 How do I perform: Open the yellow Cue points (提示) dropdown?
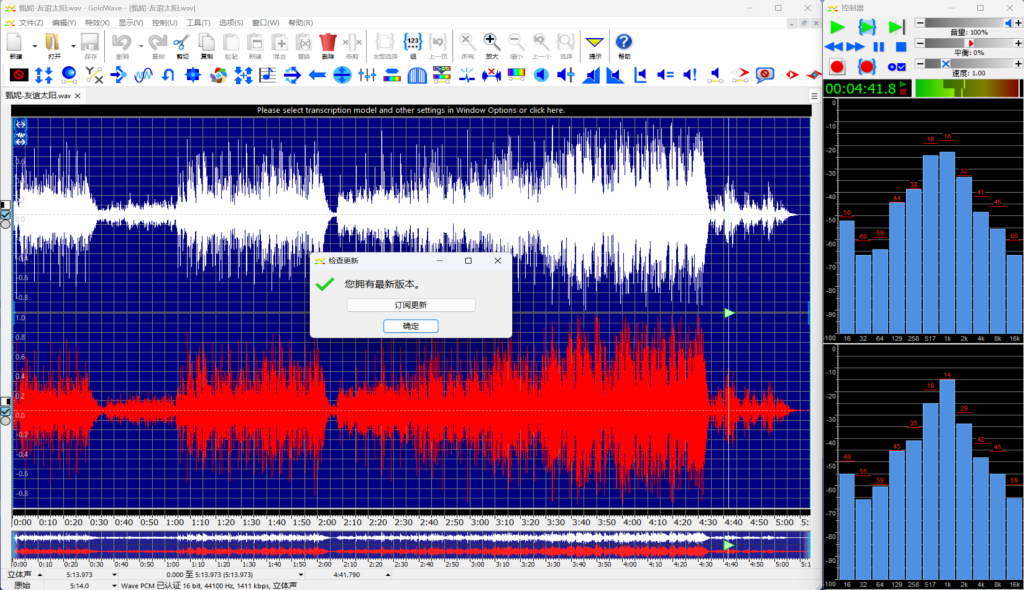[x=595, y=42]
